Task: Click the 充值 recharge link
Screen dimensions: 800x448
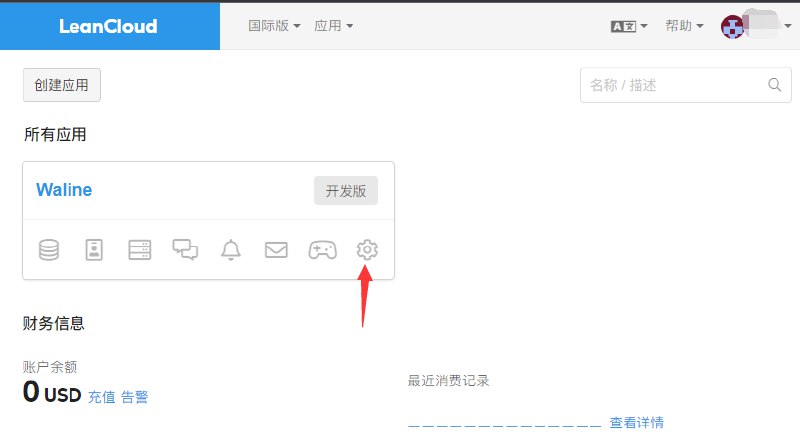Action: (101, 397)
